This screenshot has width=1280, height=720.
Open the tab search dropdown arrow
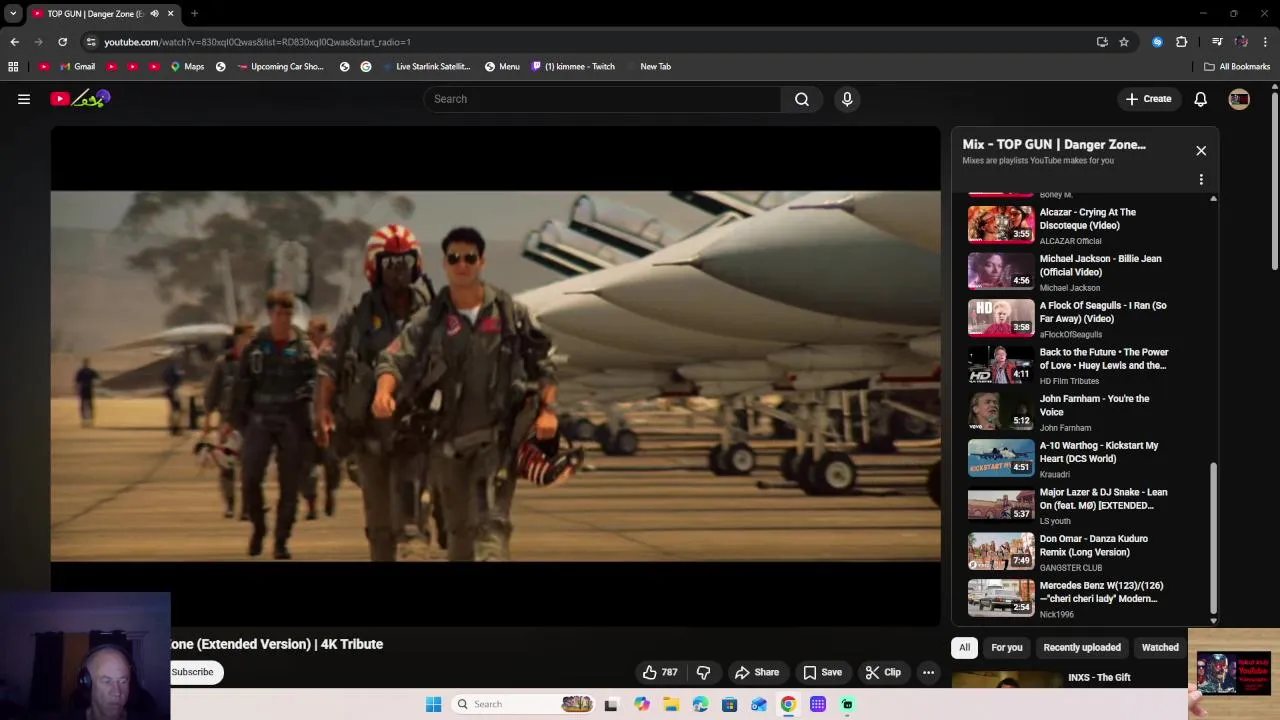(13, 14)
